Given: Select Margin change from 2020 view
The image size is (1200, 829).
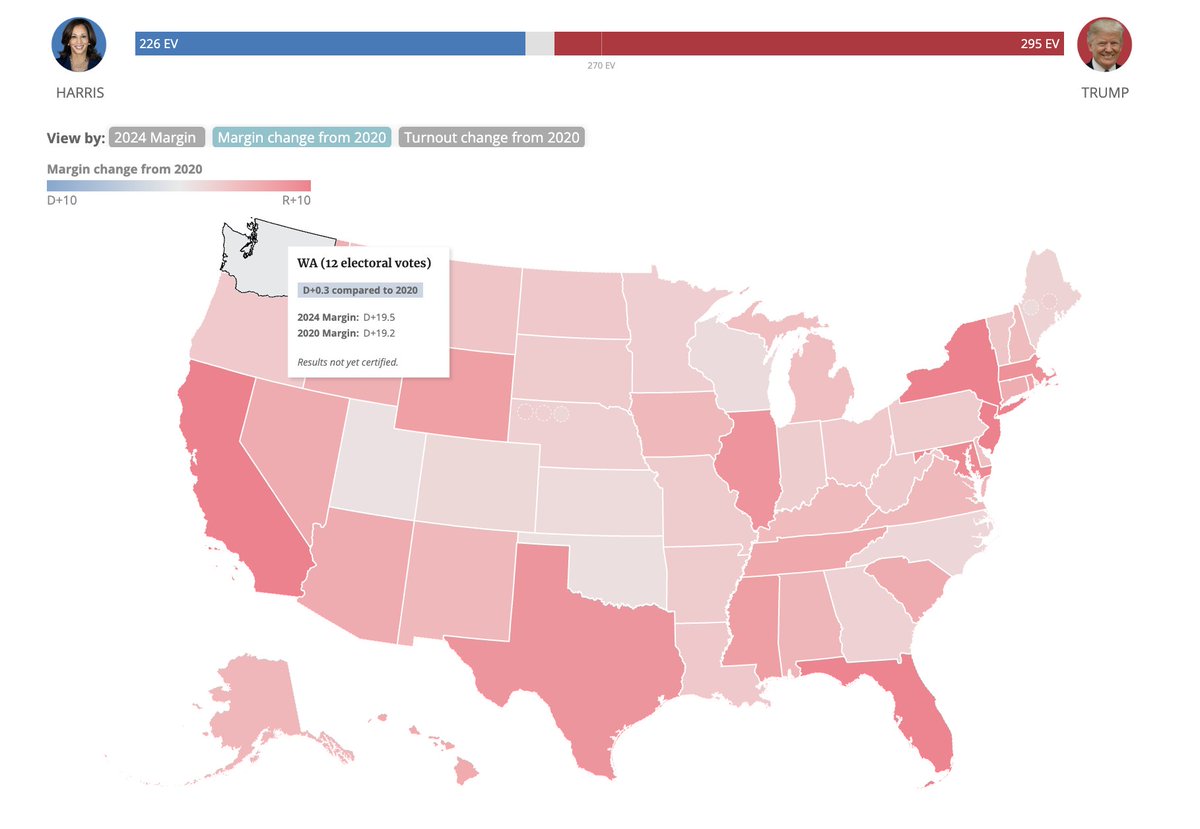Looking at the screenshot, I should point(302,138).
